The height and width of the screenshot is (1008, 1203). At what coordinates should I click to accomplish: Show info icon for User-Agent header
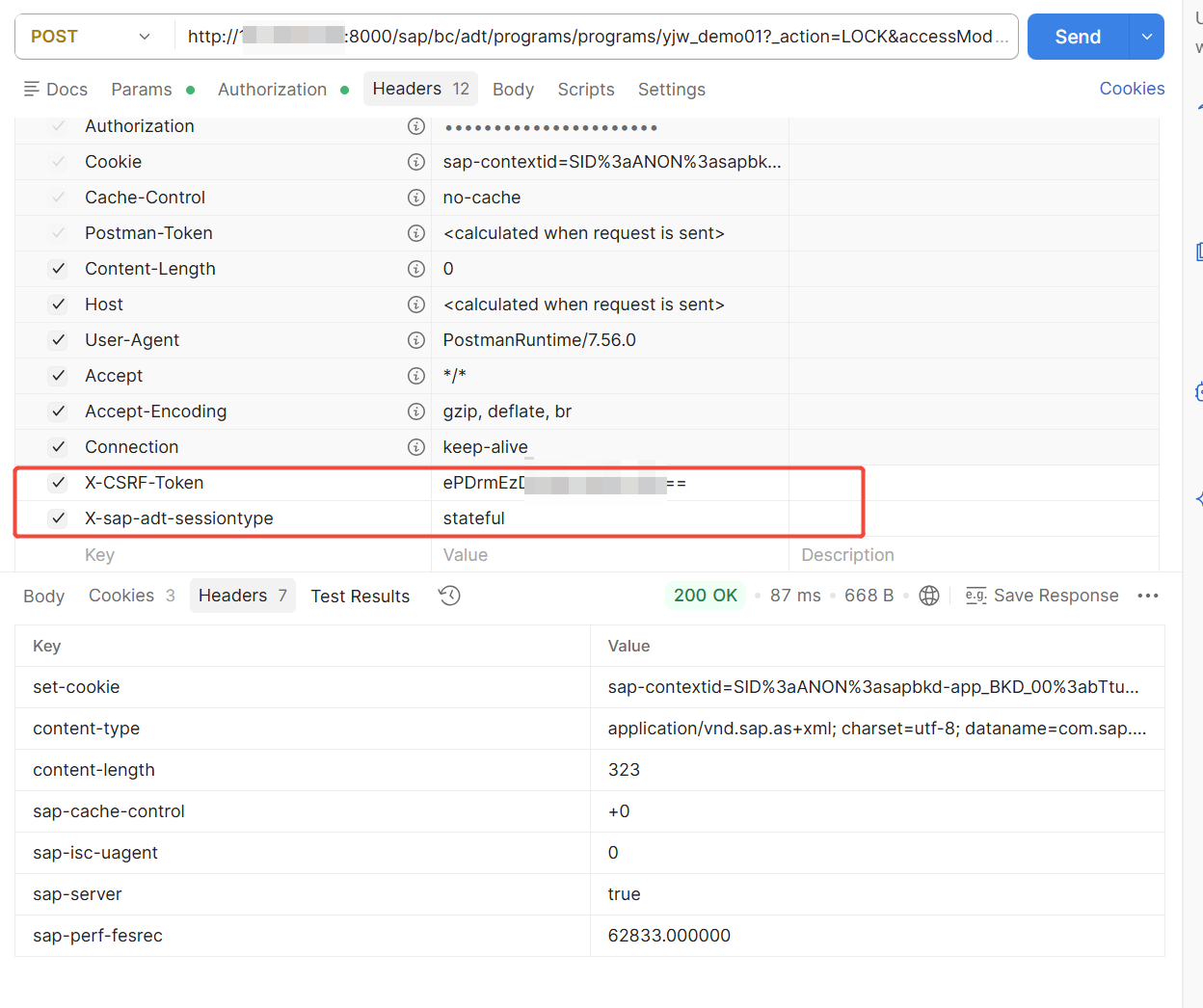click(x=416, y=340)
